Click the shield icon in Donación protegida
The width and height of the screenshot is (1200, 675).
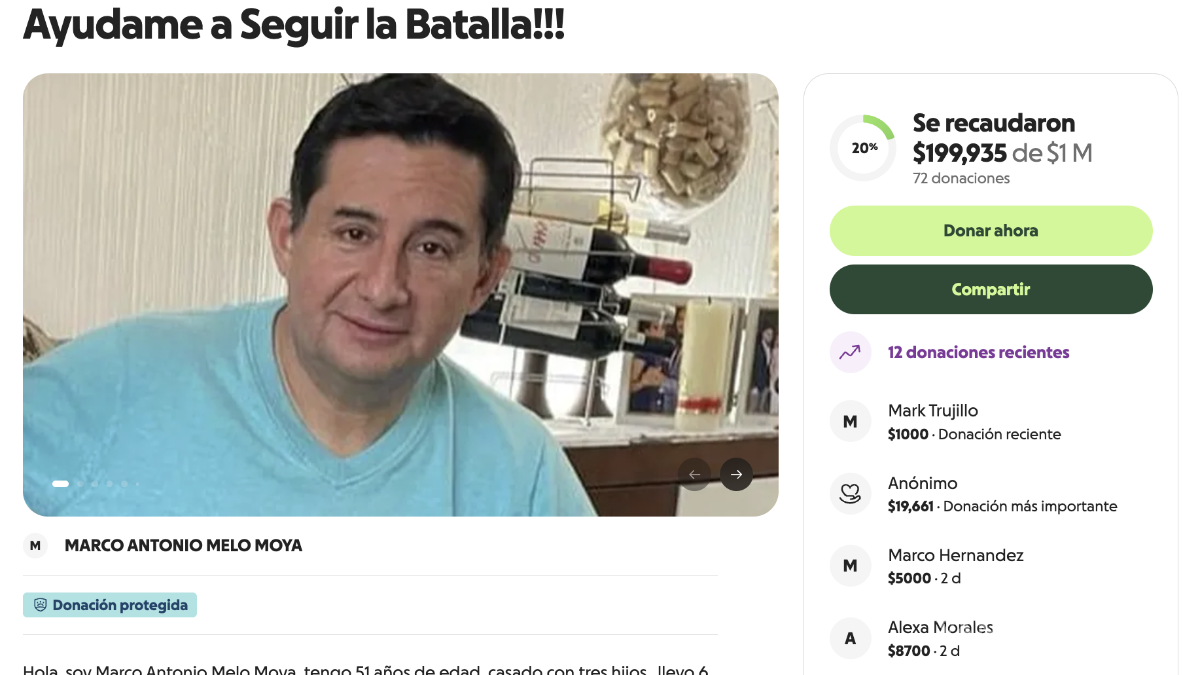coord(41,605)
